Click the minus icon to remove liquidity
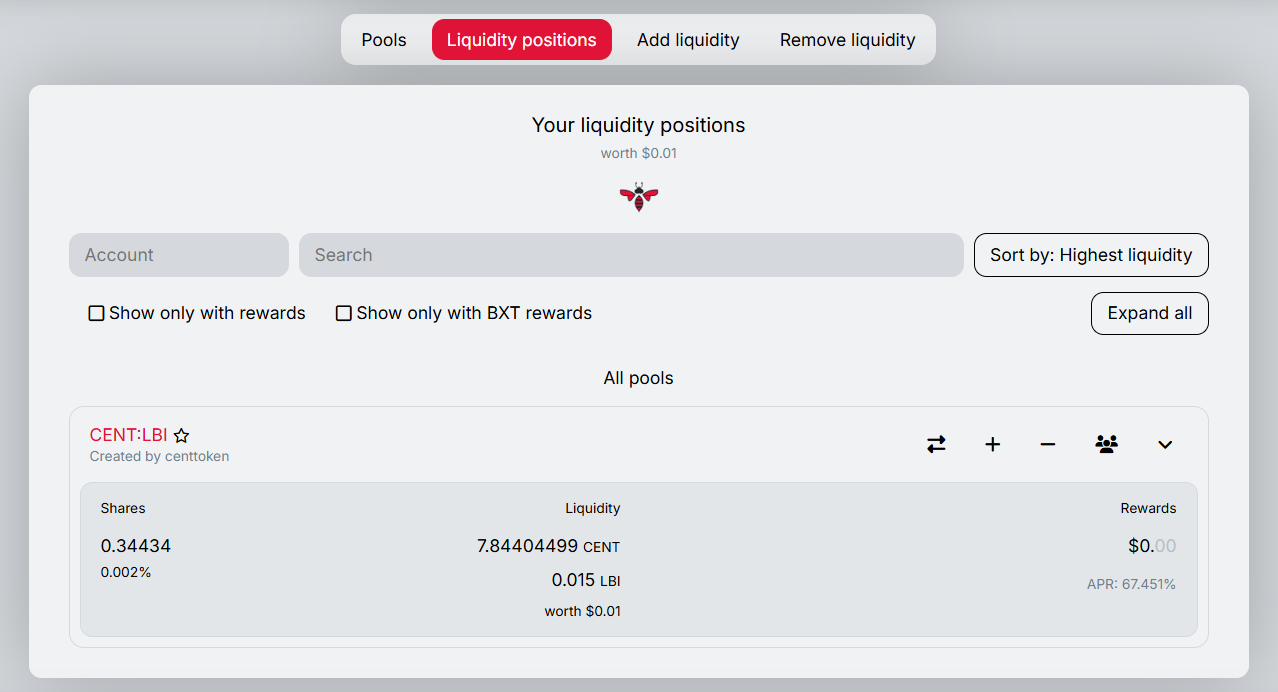The height and width of the screenshot is (692, 1278). point(1048,444)
